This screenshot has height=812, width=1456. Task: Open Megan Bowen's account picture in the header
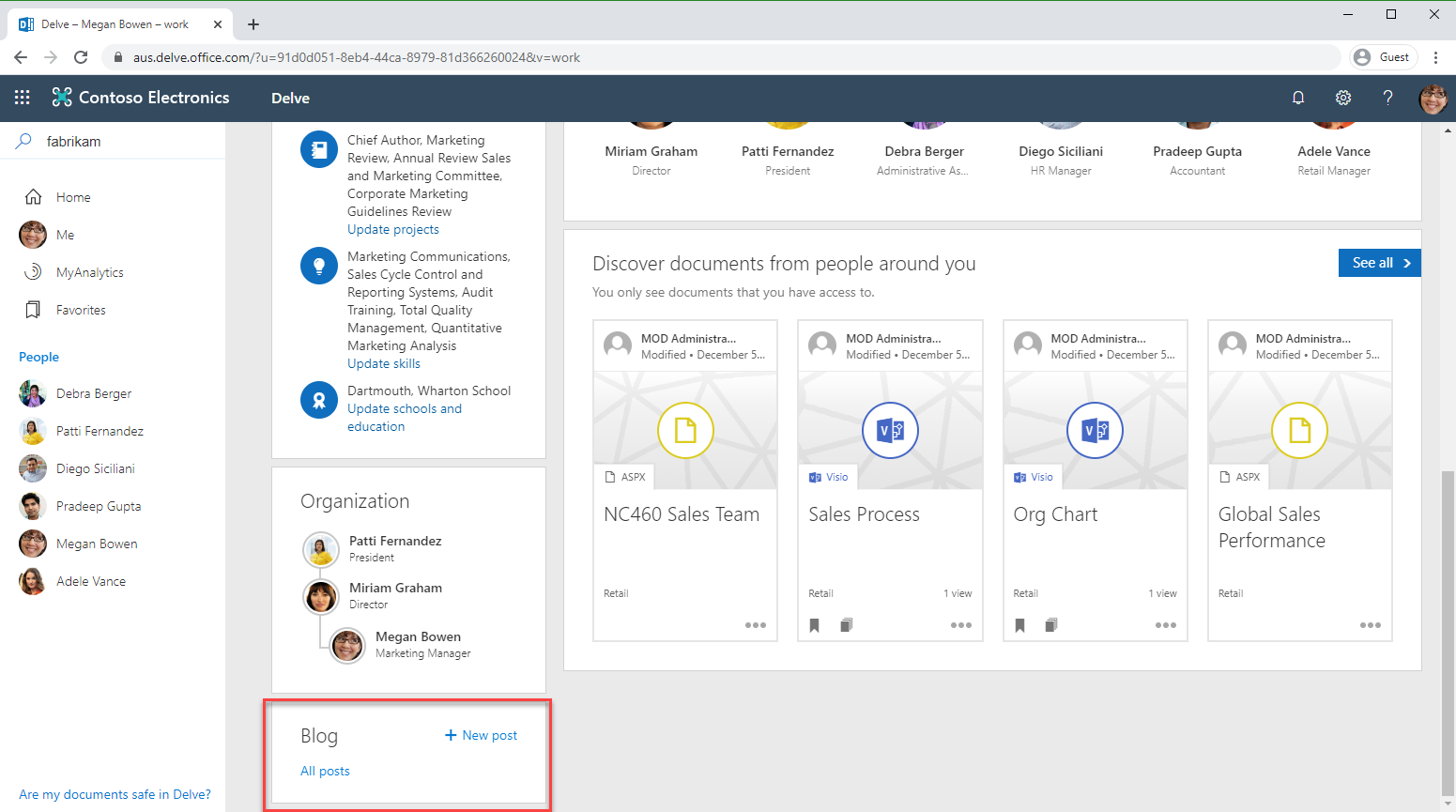[1433, 98]
